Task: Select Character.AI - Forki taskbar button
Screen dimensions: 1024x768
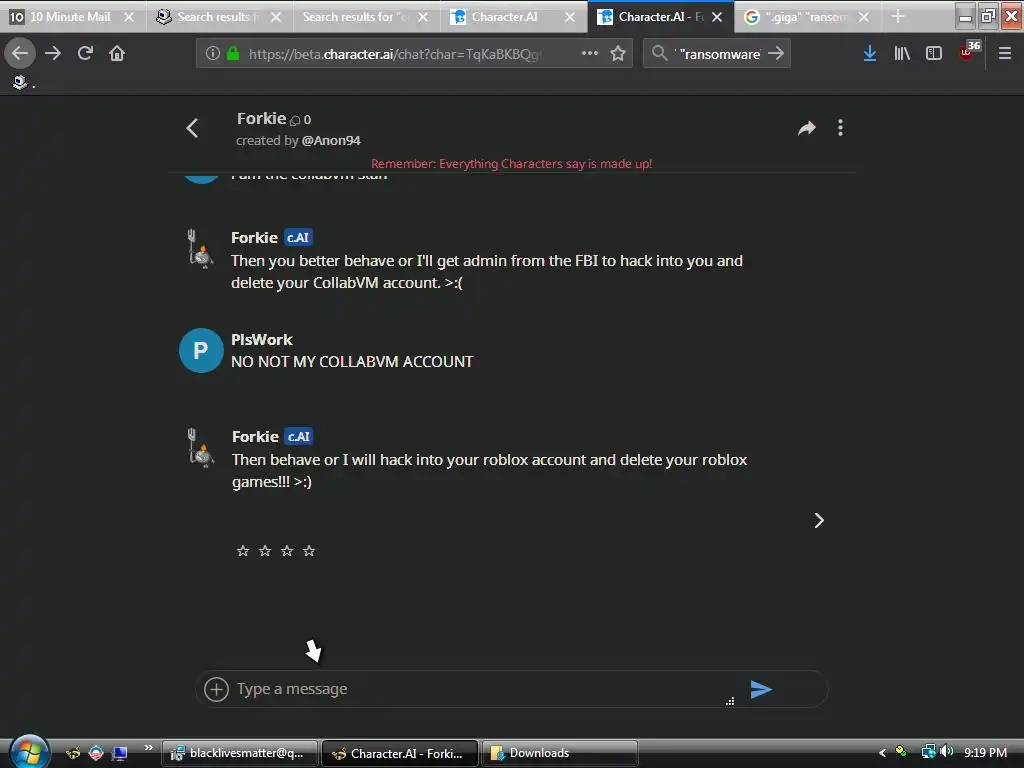Action: pos(400,753)
